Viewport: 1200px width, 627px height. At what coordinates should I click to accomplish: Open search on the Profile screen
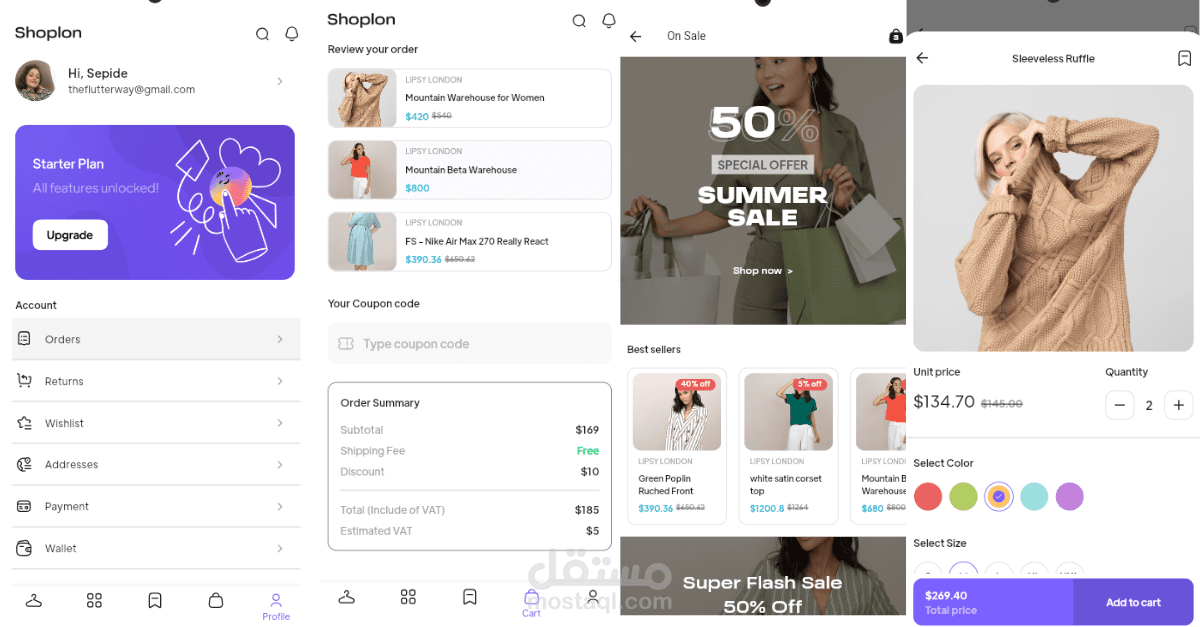coord(262,34)
